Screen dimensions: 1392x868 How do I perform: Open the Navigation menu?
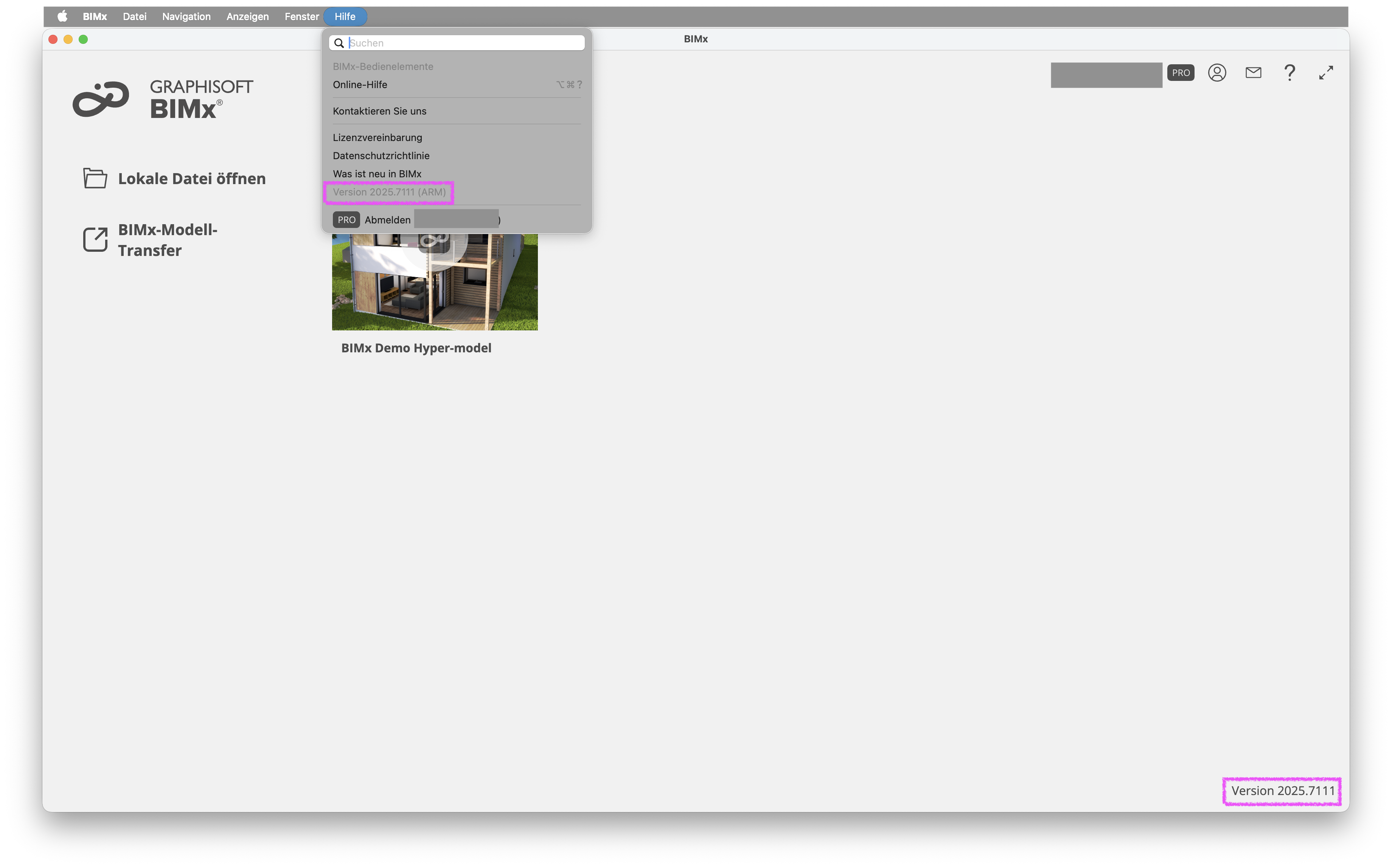186,16
